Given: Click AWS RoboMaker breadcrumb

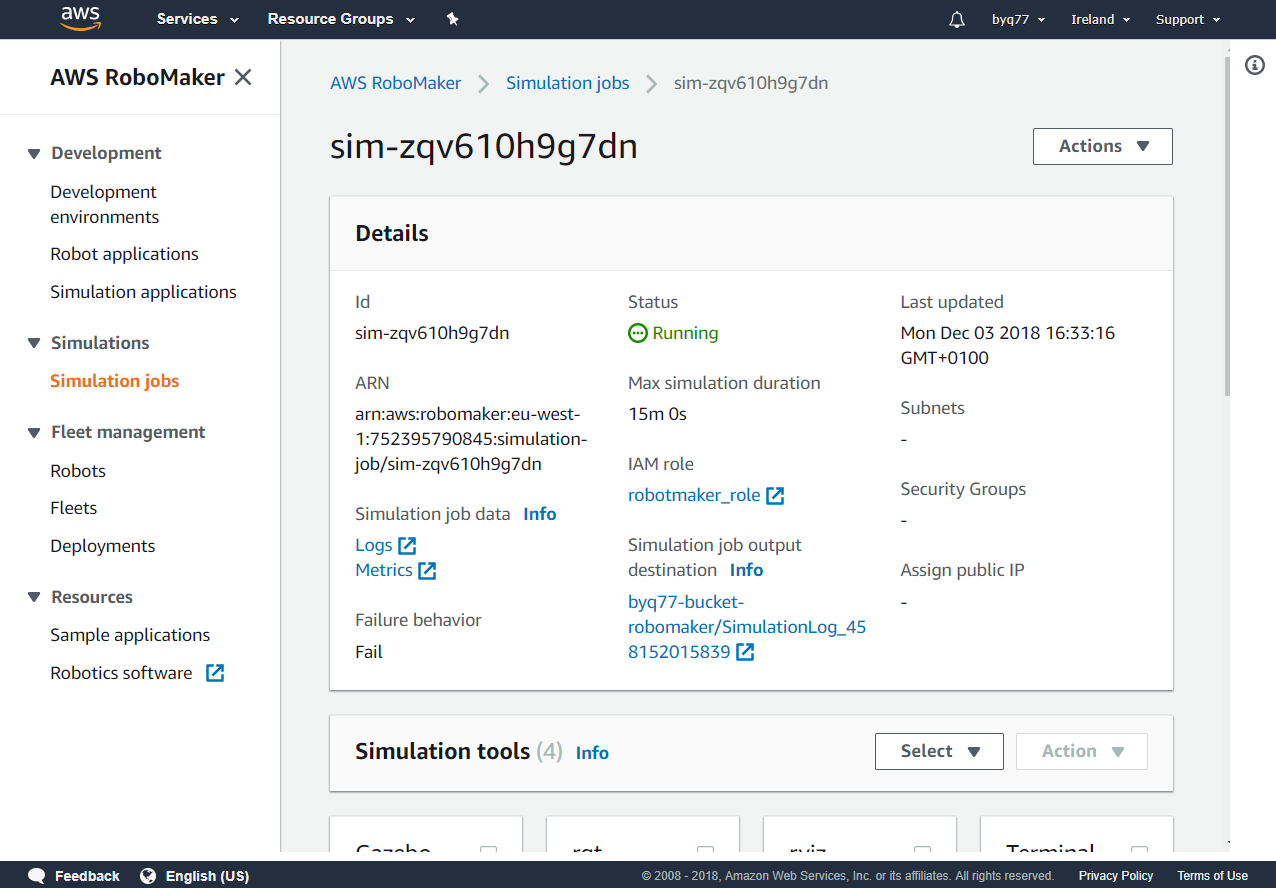Looking at the screenshot, I should [396, 83].
